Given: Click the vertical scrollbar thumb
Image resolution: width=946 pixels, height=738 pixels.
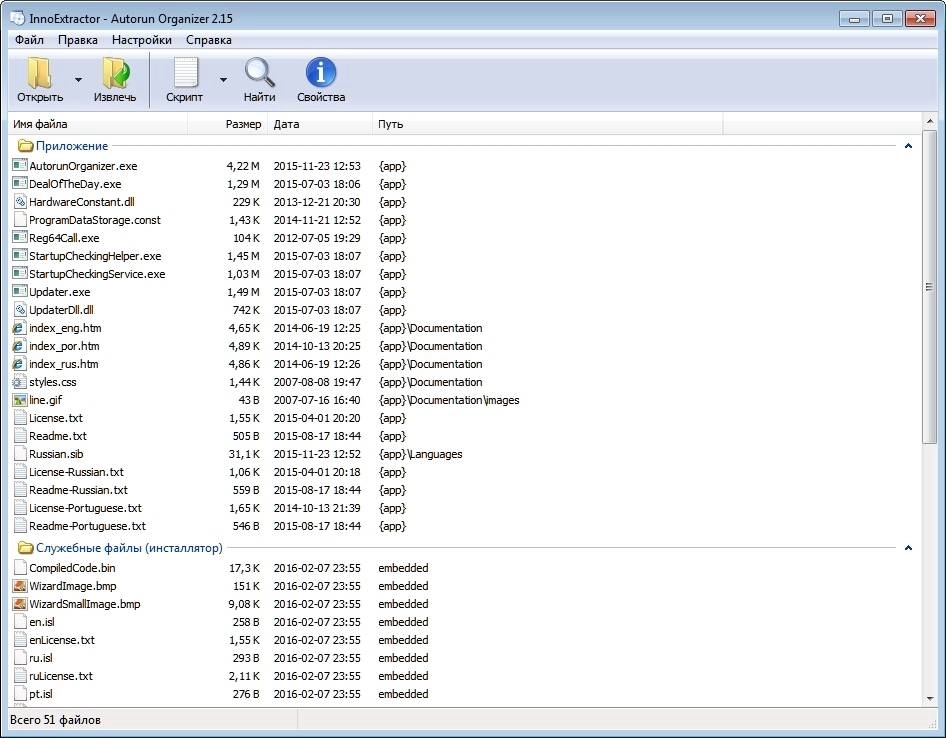Looking at the screenshot, I should [929, 287].
